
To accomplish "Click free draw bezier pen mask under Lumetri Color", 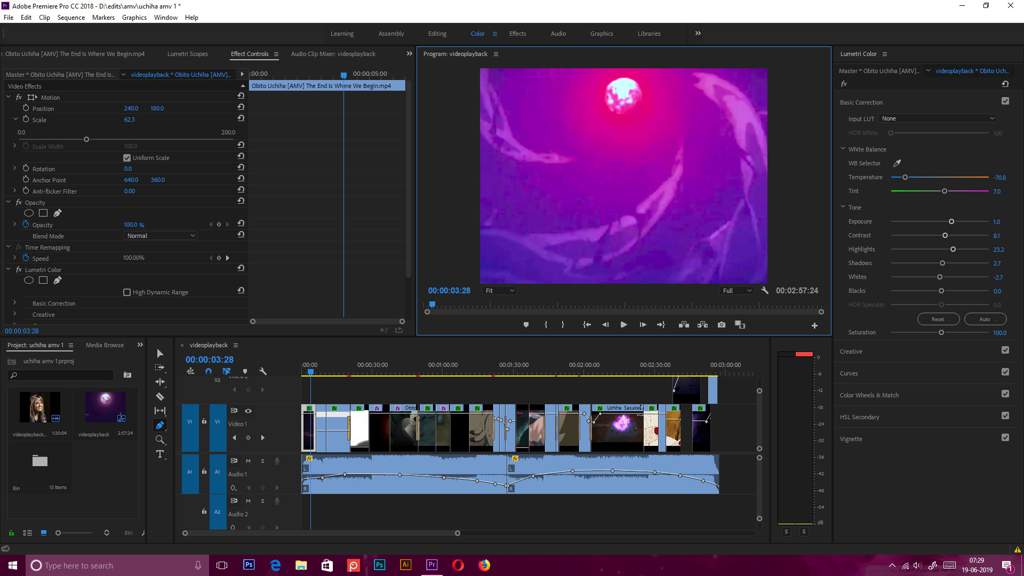I will pos(57,280).
